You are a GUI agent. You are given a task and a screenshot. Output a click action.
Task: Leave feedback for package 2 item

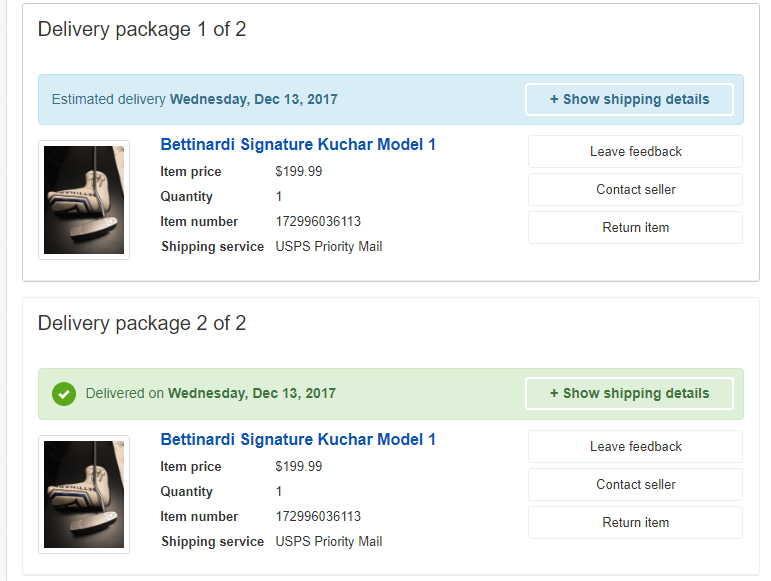pos(635,446)
